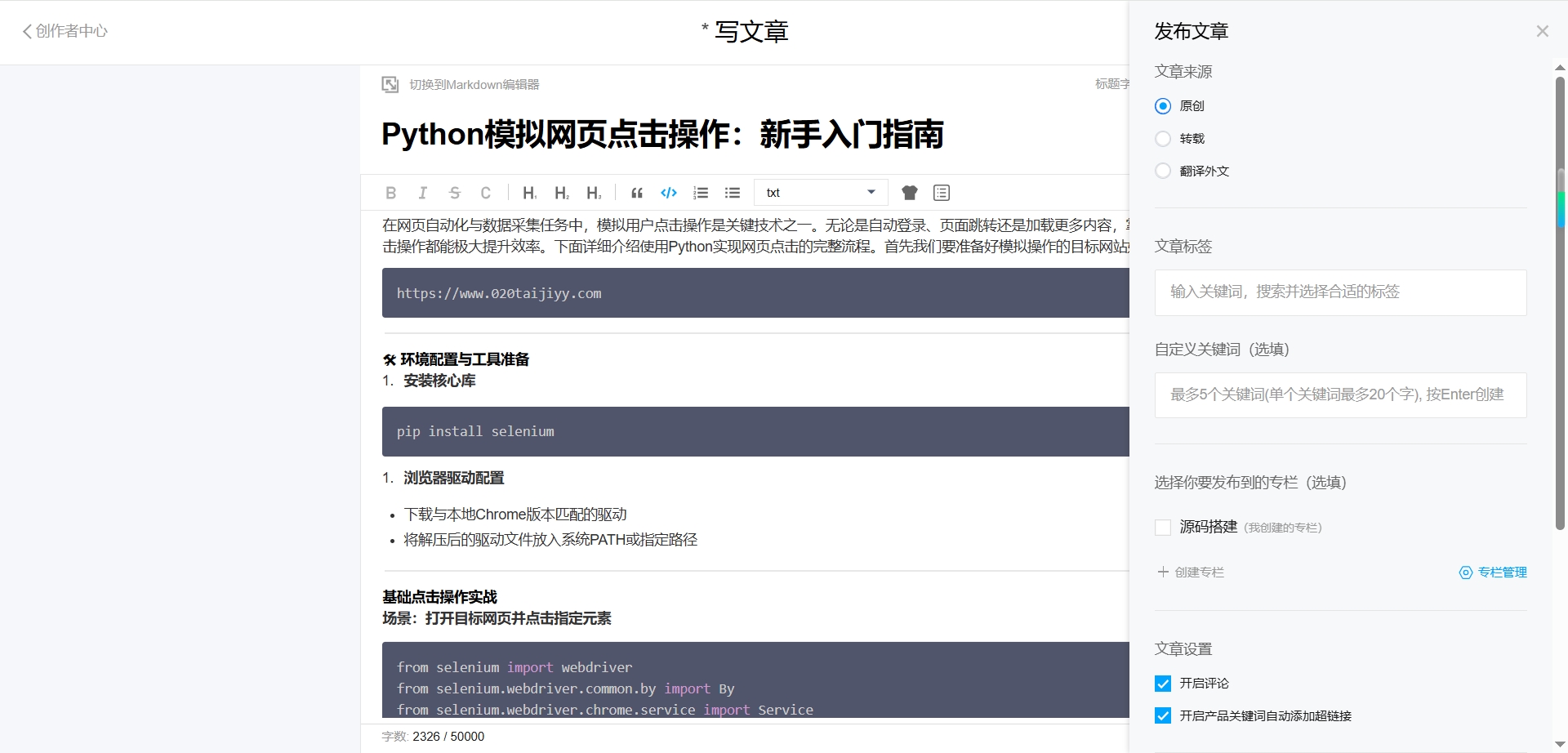Click the list item 安装核心库
1568x753 pixels.
pos(439,381)
